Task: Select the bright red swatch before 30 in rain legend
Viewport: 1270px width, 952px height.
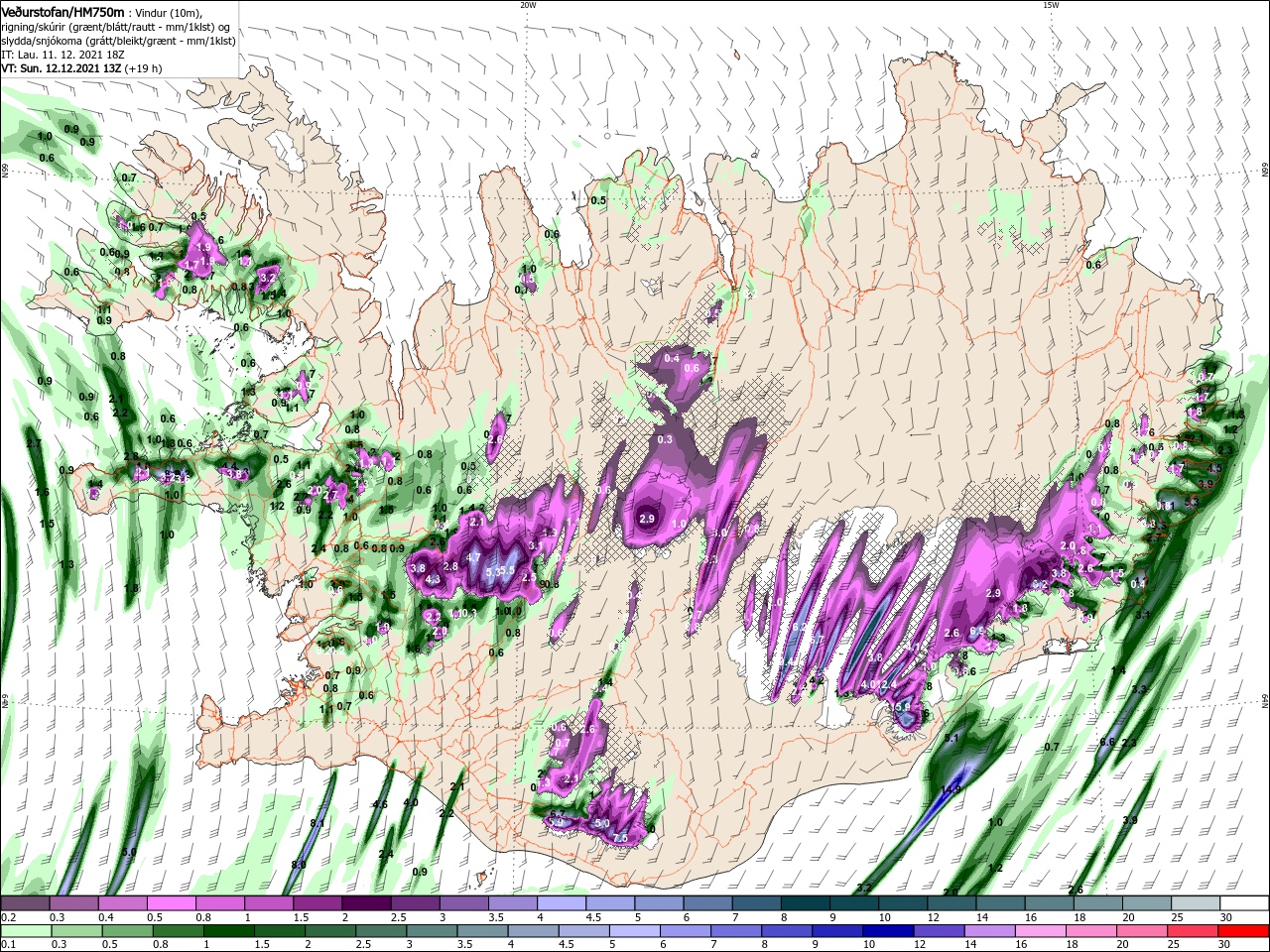Action: (x=1244, y=931)
